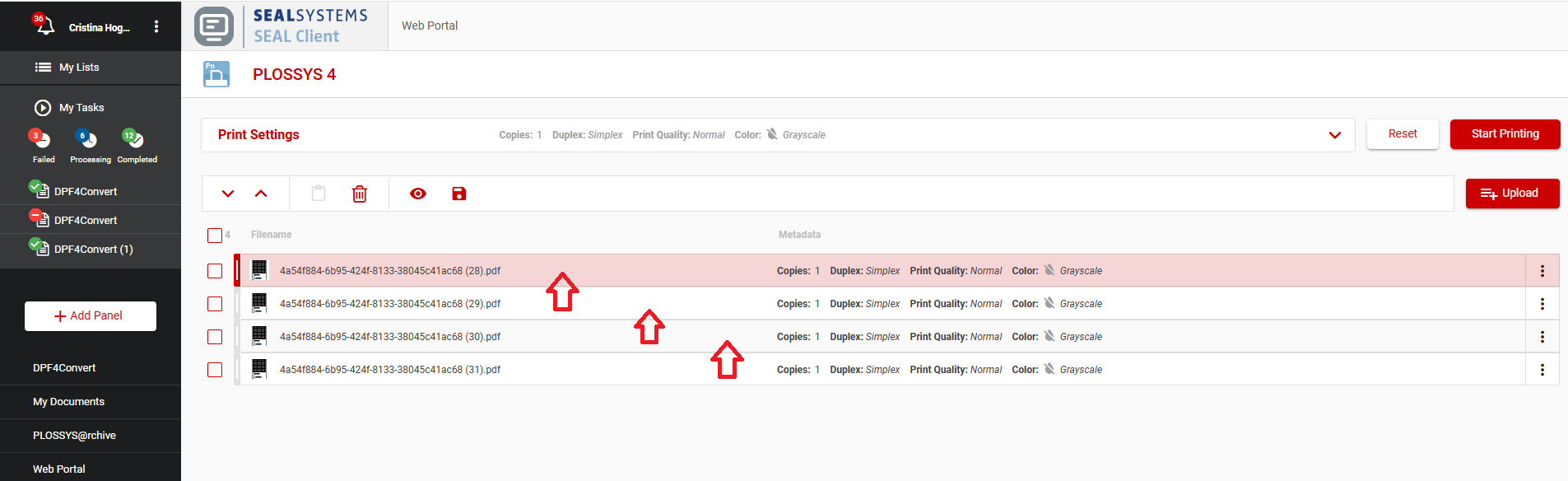Click the Completed tasks status icon
1568x481 pixels.
pos(133,139)
